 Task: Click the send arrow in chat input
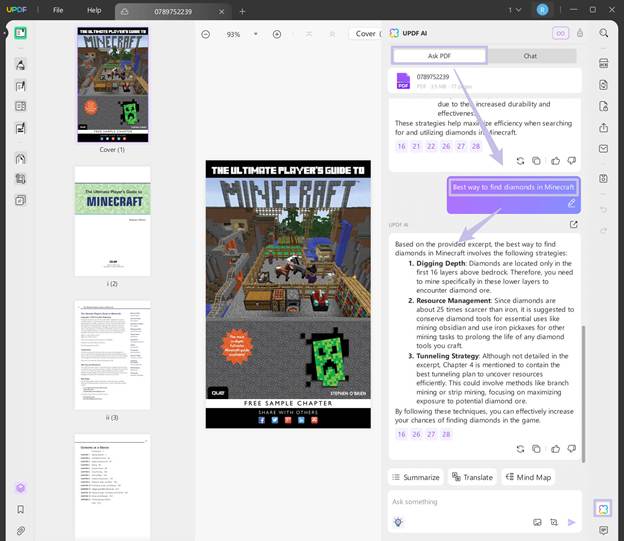[572, 522]
